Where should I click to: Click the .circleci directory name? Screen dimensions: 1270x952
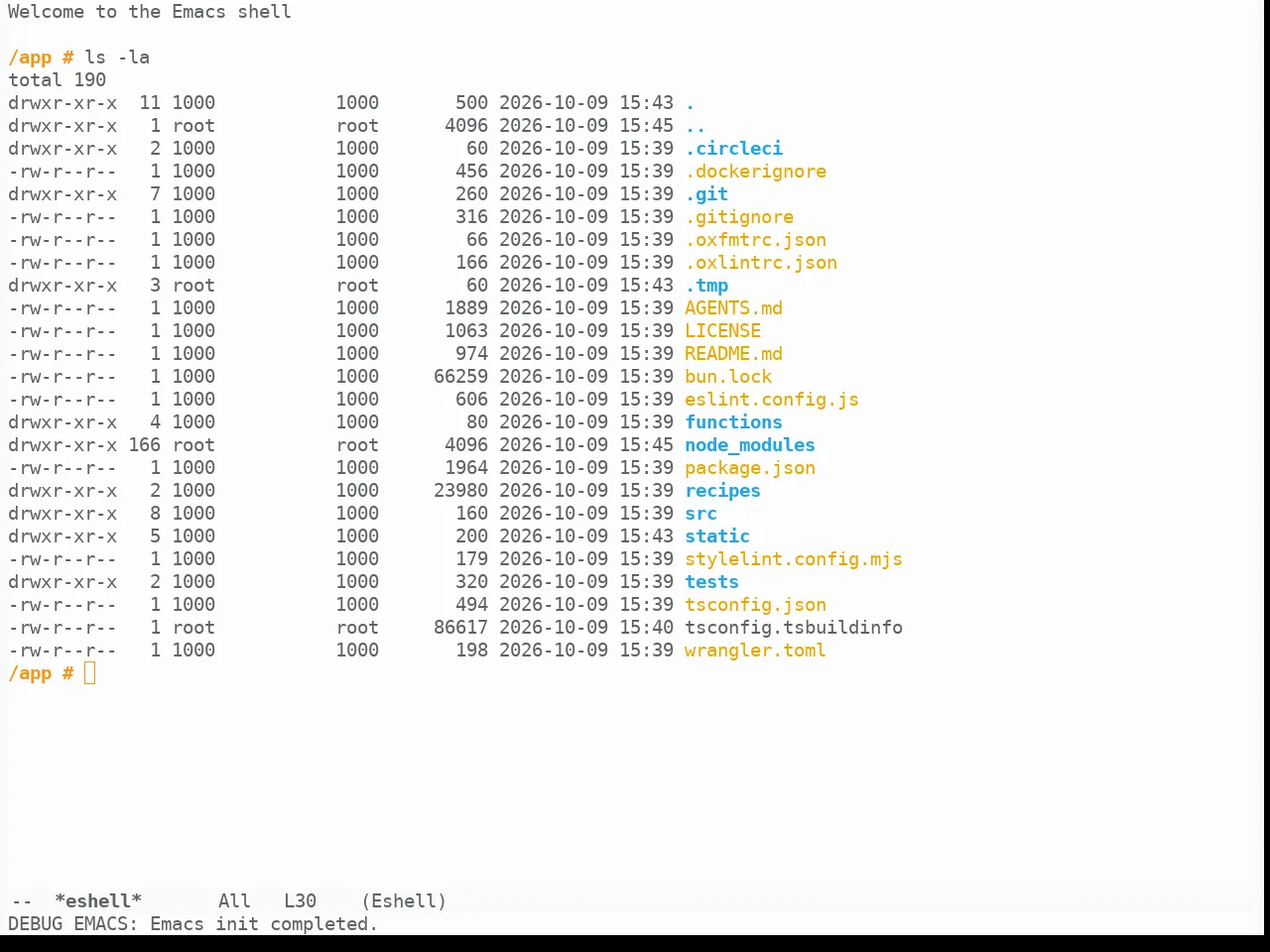point(733,149)
